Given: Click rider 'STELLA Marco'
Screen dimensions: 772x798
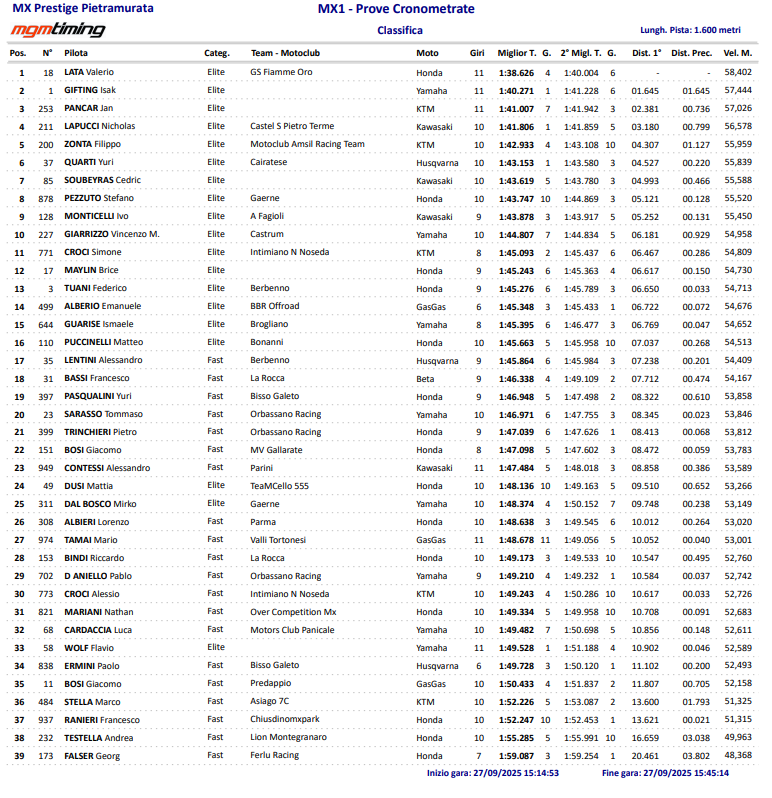Looking at the screenshot, I should (x=93, y=702).
